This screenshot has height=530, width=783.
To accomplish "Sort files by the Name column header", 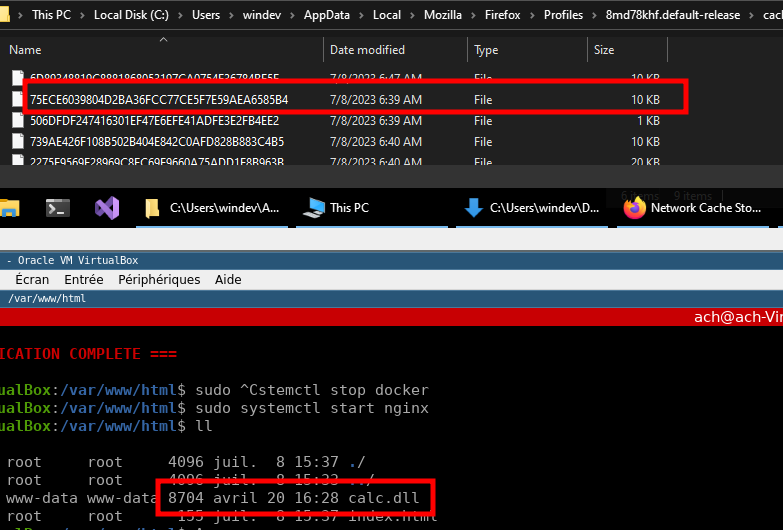I will click(x=25, y=50).
